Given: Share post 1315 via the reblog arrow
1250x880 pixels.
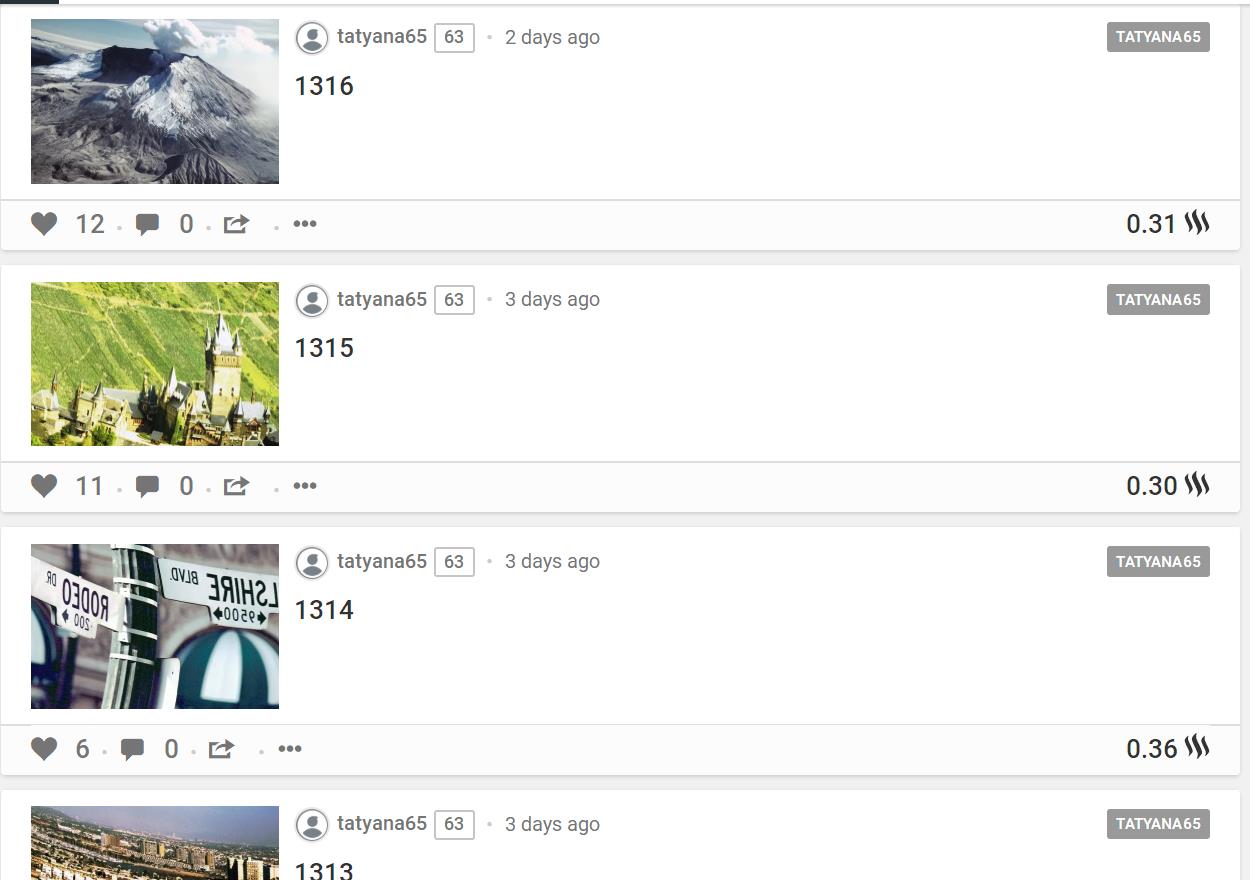Looking at the screenshot, I should 236,486.
